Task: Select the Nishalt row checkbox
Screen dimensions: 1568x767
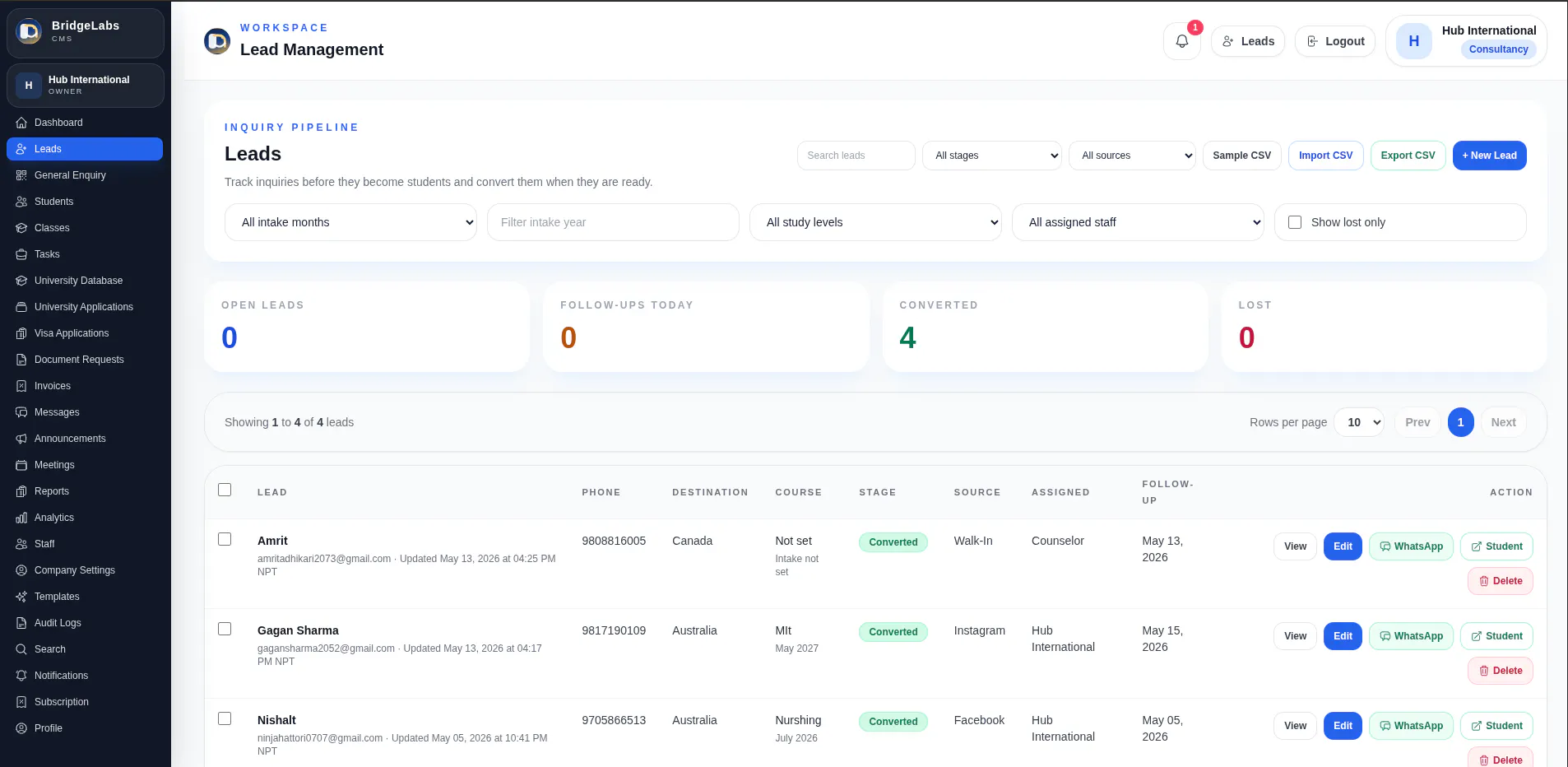Action: point(225,718)
